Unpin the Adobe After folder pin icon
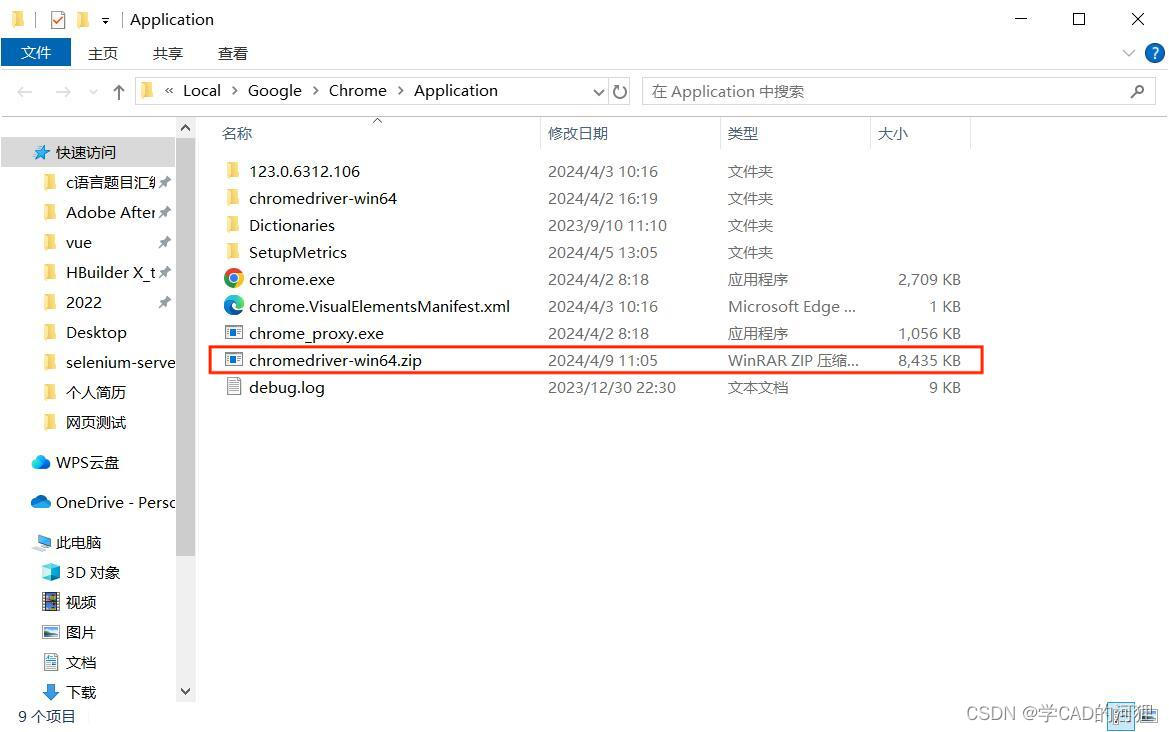 (165, 212)
